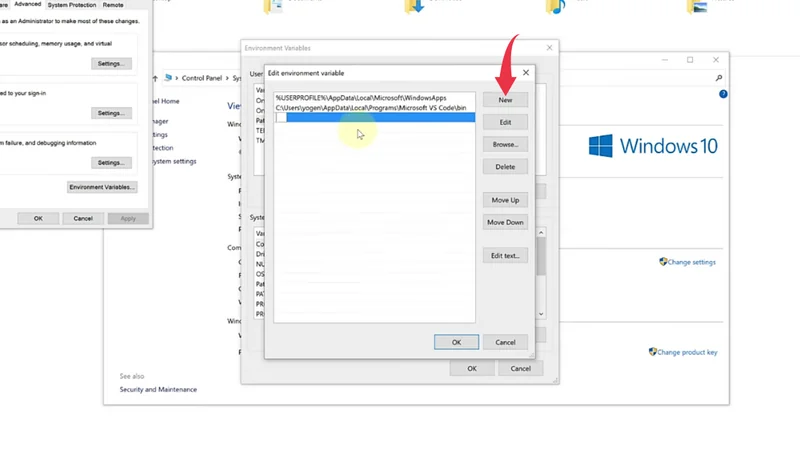Open the Edit text... editor
The height and width of the screenshot is (450, 800).
[x=505, y=255]
